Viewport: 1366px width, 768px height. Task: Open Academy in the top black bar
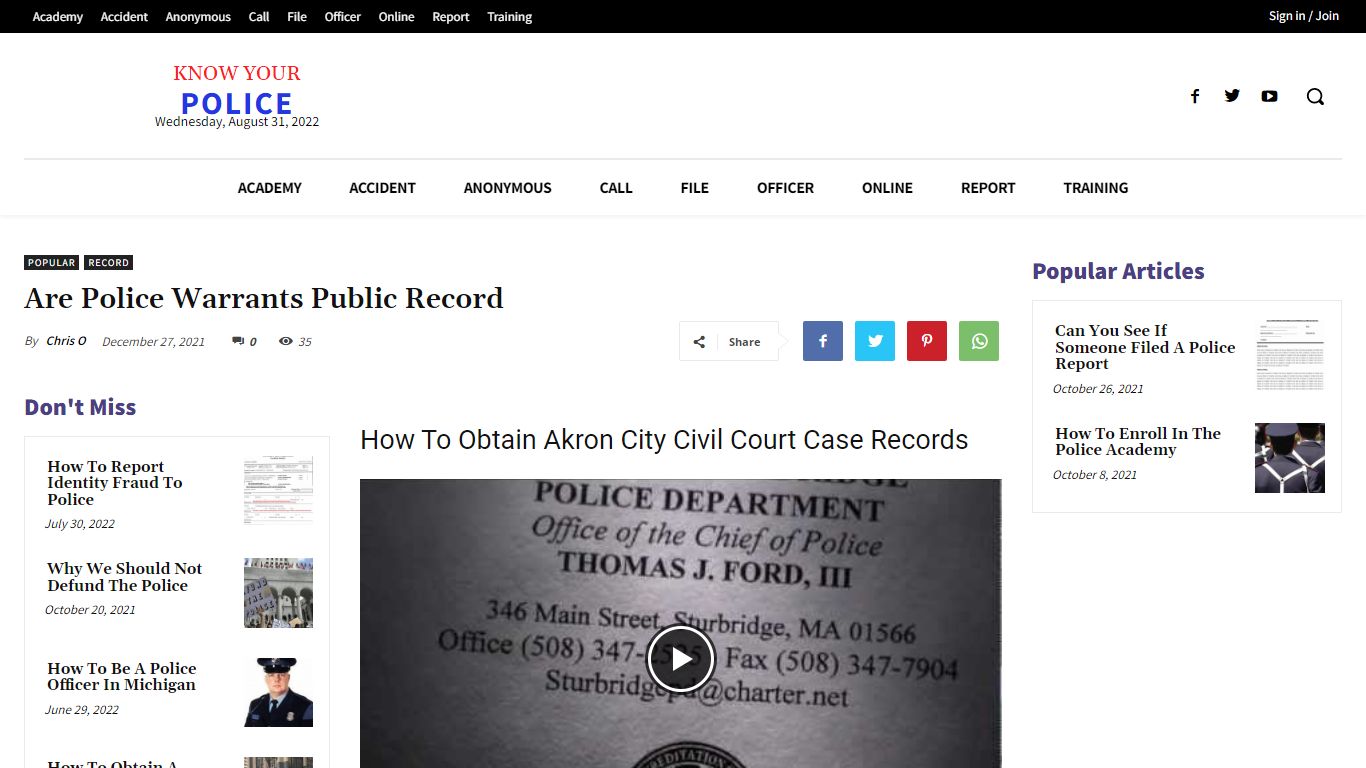tap(58, 17)
